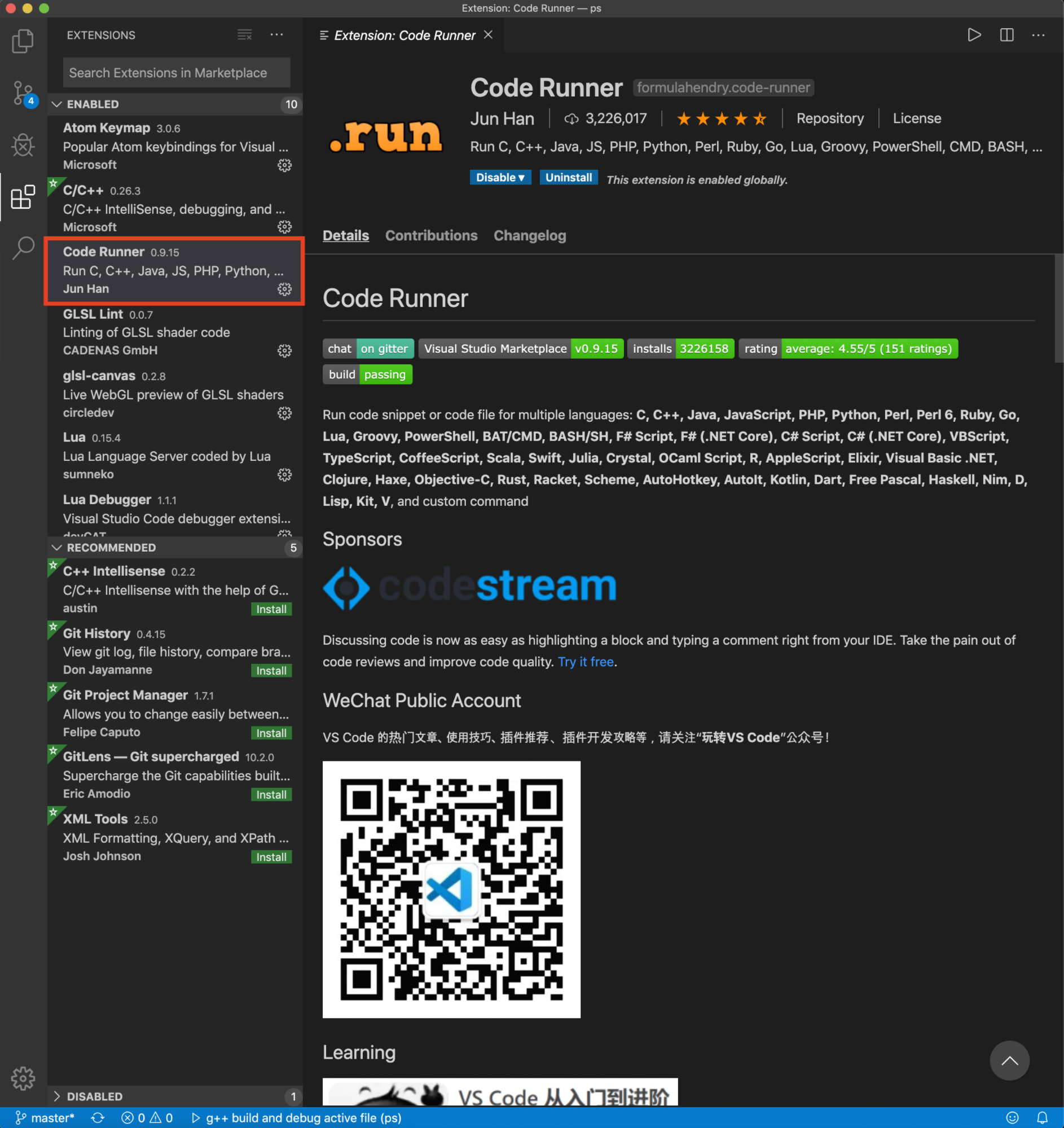Viewport: 1064px width, 1128px height.
Task: Click the g++ build and debug active file status item
Action: coord(296,1118)
